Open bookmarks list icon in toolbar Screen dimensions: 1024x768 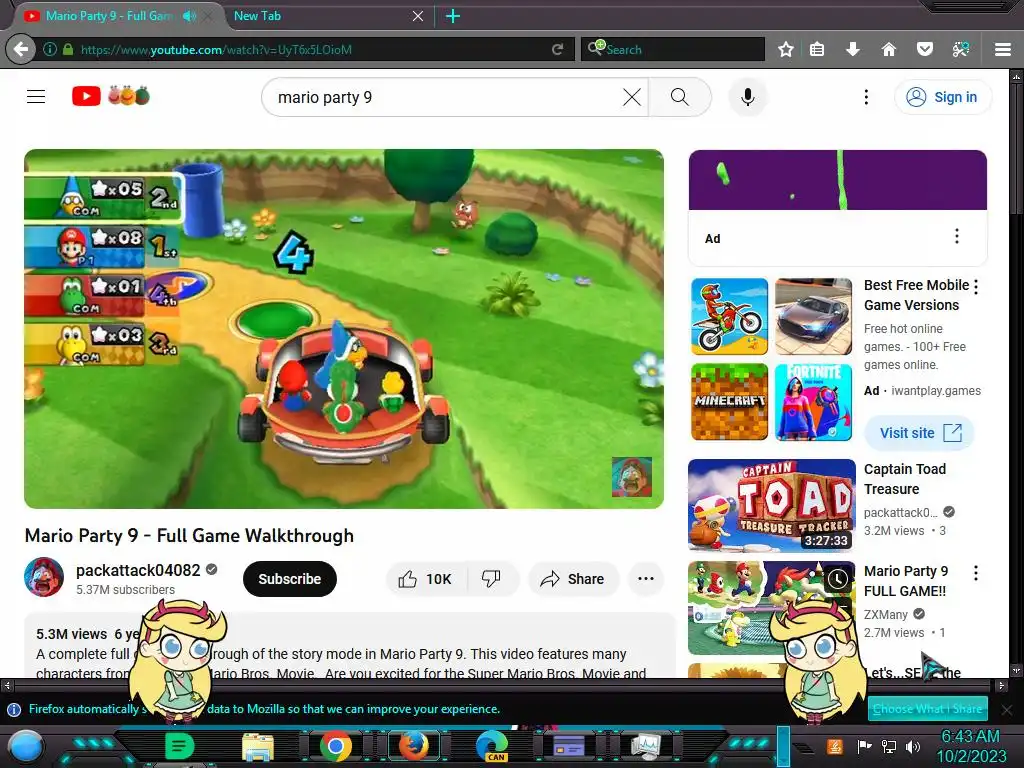[817, 49]
